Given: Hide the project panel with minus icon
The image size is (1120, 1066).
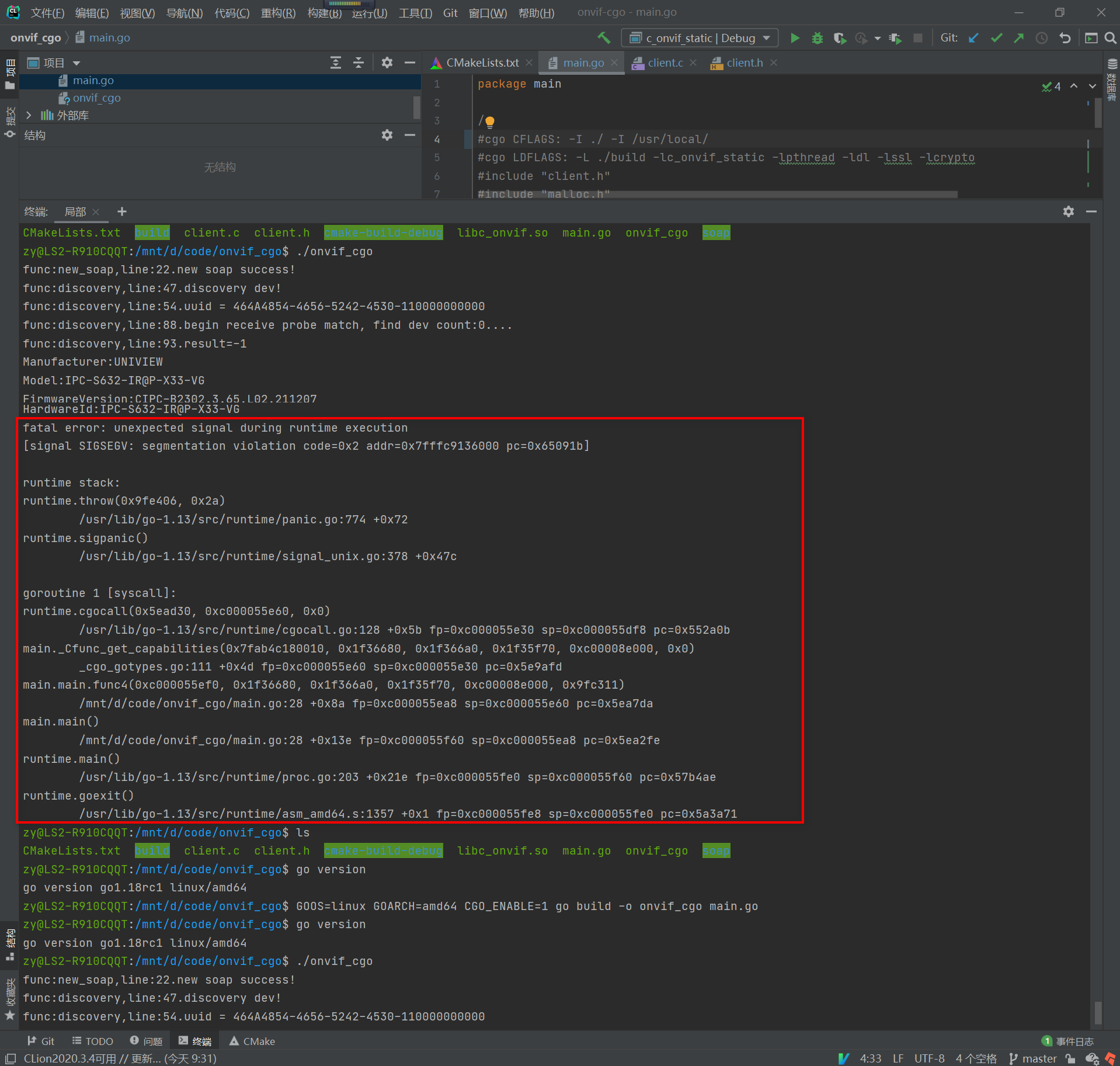Looking at the screenshot, I should 410,62.
